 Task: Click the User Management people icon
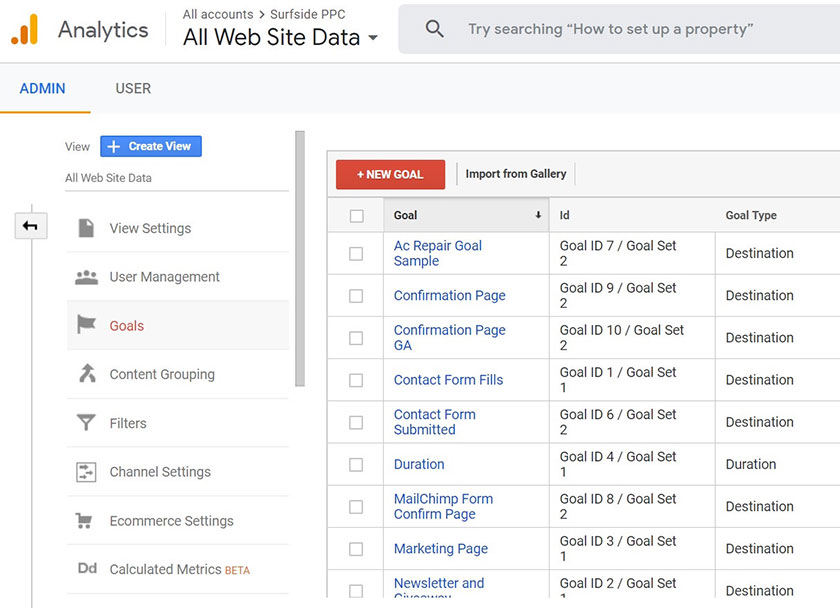[x=87, y=277]
